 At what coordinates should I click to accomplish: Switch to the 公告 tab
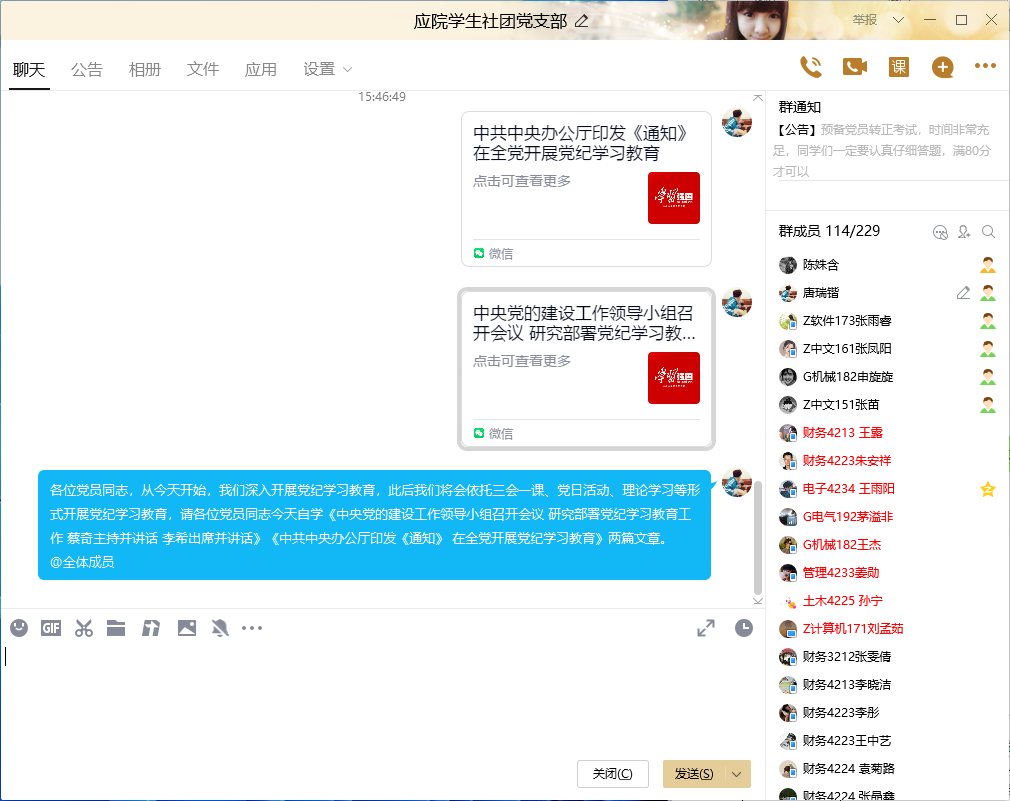[x=87, y=70]
